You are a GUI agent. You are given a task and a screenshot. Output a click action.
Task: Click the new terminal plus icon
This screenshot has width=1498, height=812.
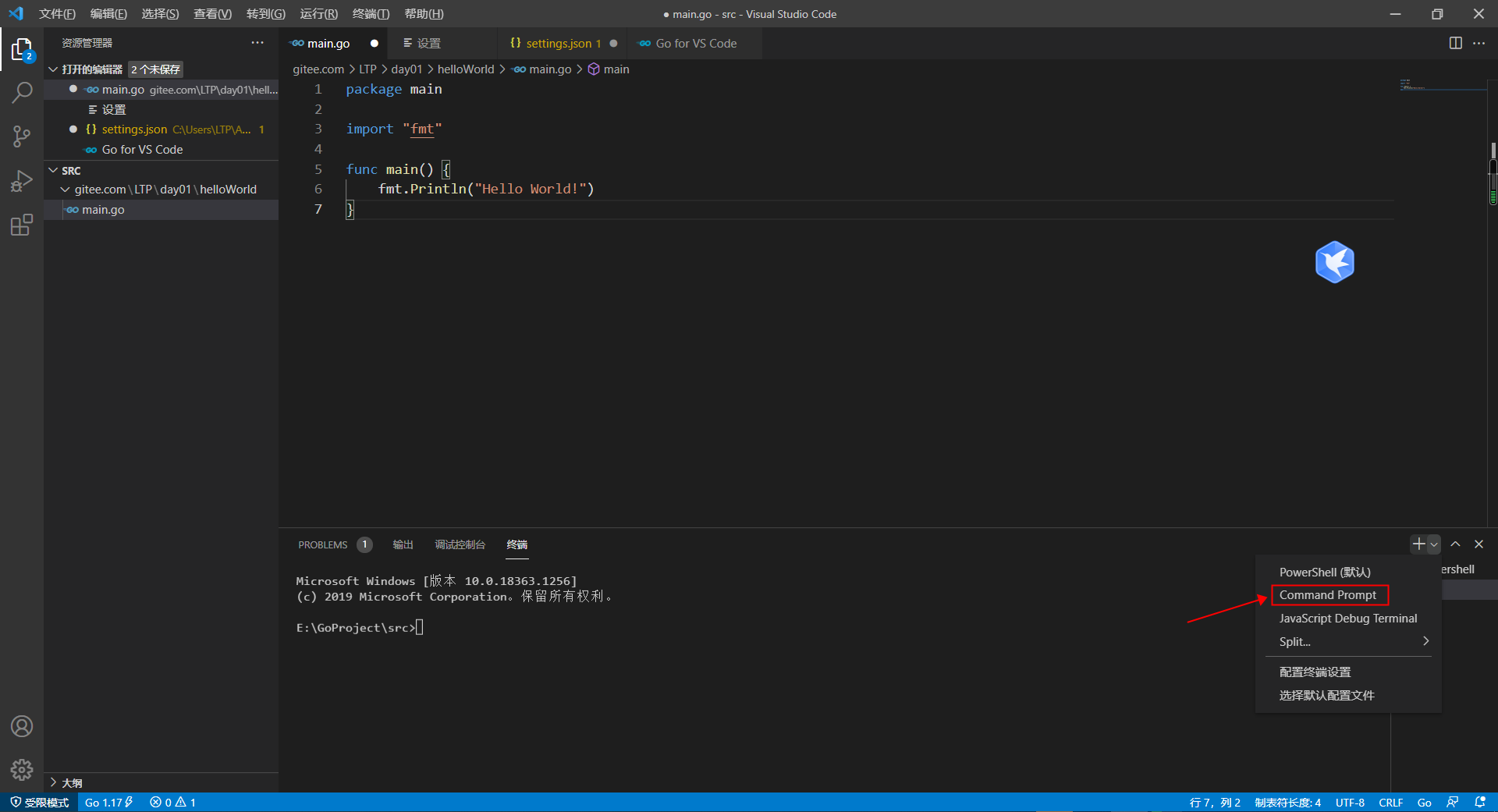(x=1418, y=544)
